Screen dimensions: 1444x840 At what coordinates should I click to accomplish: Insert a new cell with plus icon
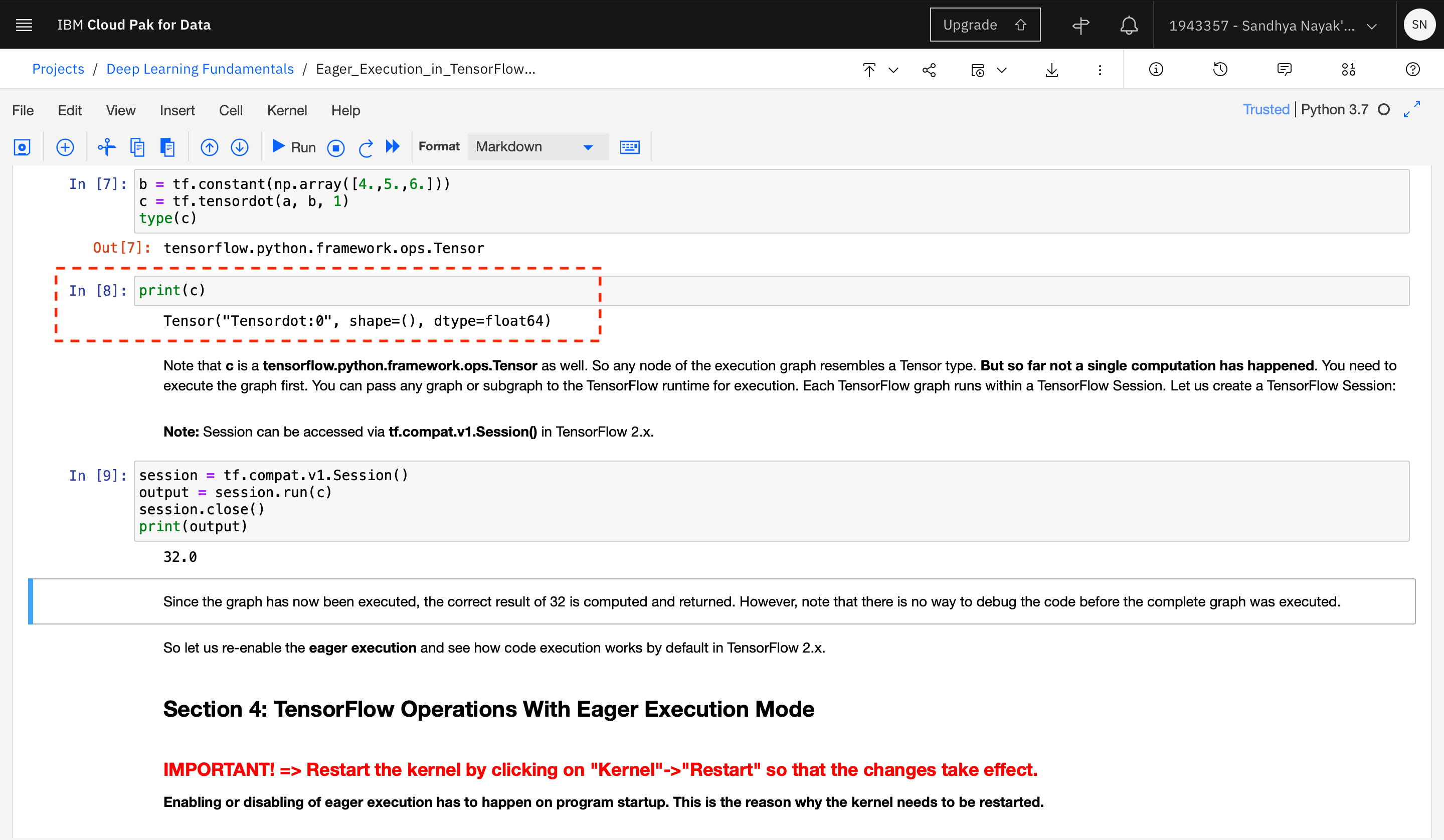65,147
